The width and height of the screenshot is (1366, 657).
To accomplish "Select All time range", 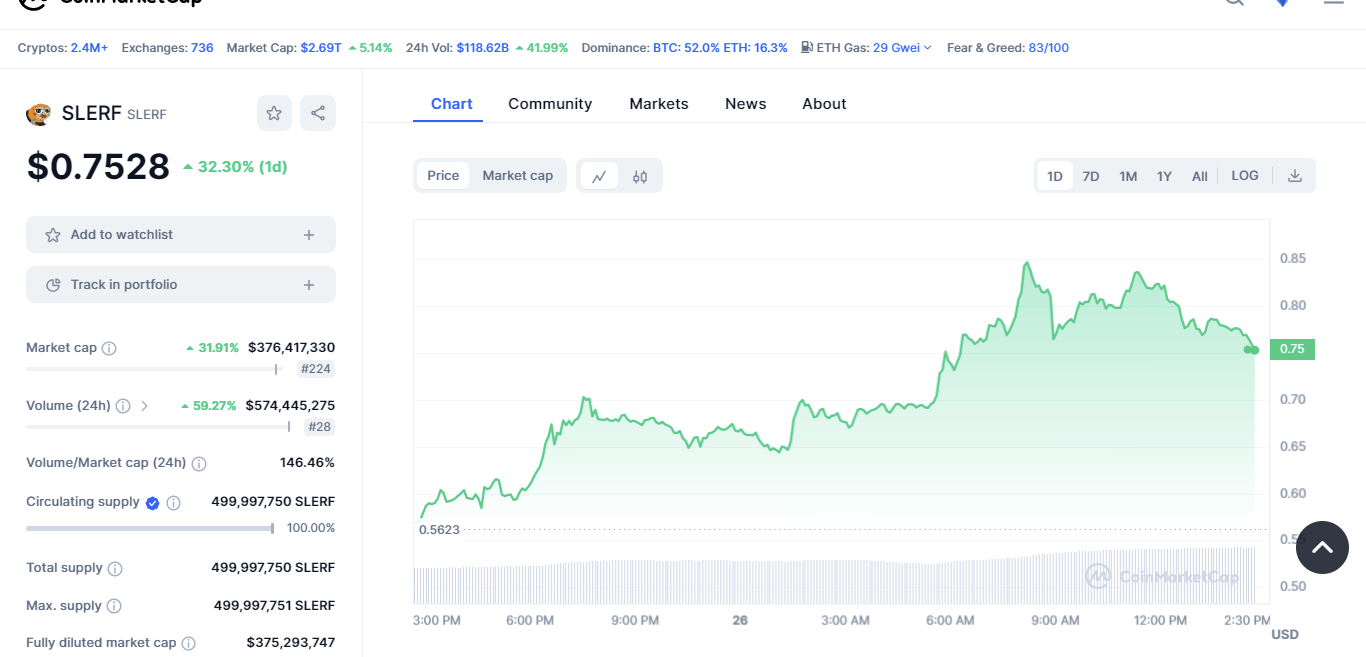I will click(x=1200, y=176).
